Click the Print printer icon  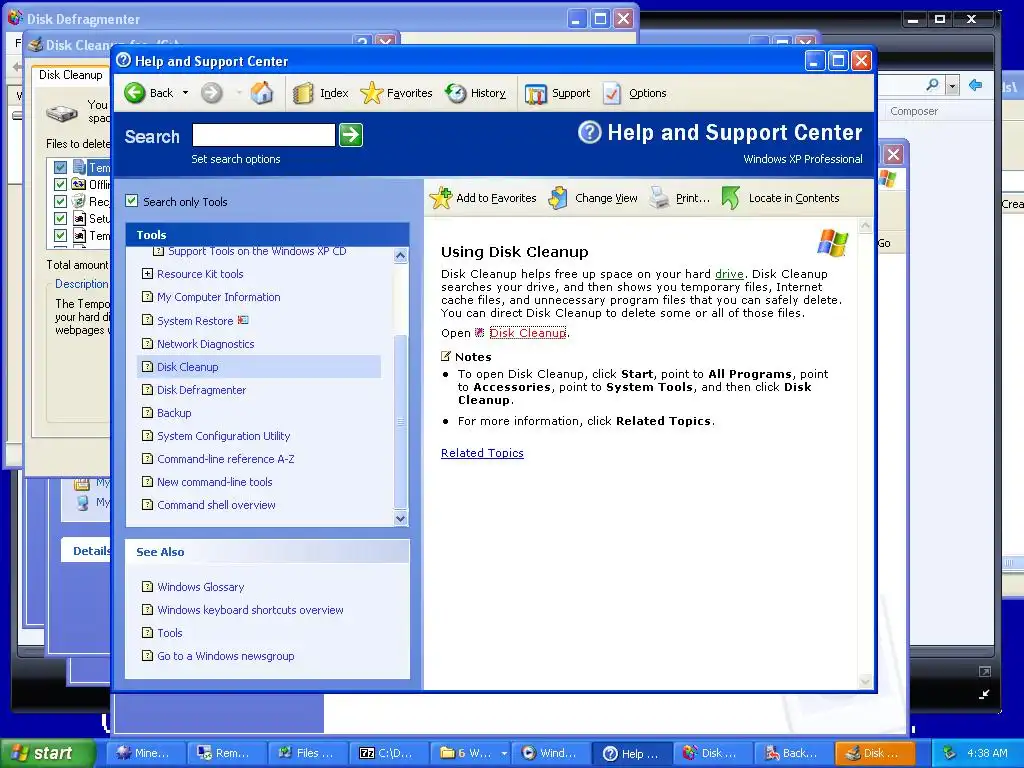click(659, 198)
